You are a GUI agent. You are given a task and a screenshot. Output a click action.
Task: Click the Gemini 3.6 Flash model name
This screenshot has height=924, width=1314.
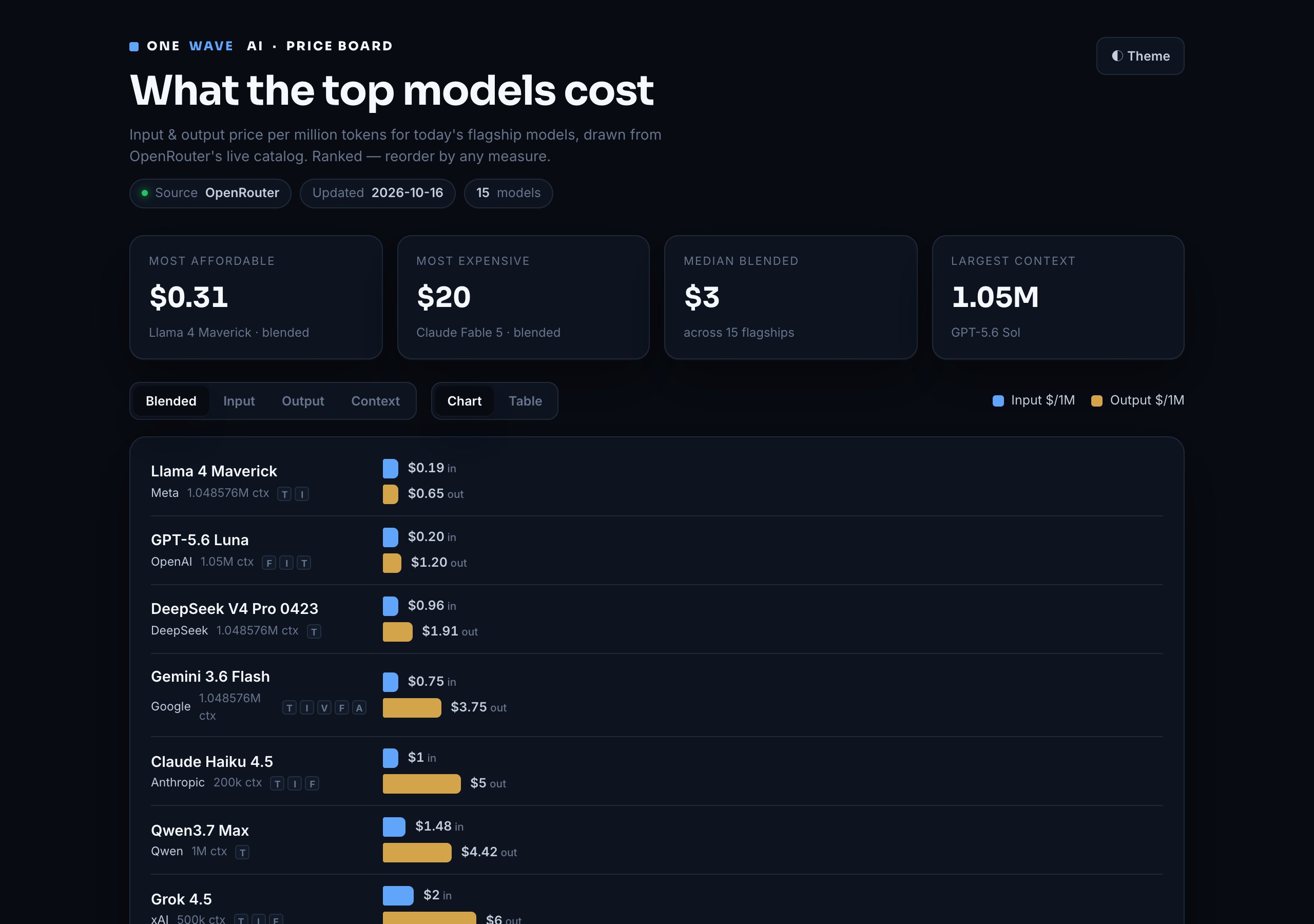tap(210, 677)
